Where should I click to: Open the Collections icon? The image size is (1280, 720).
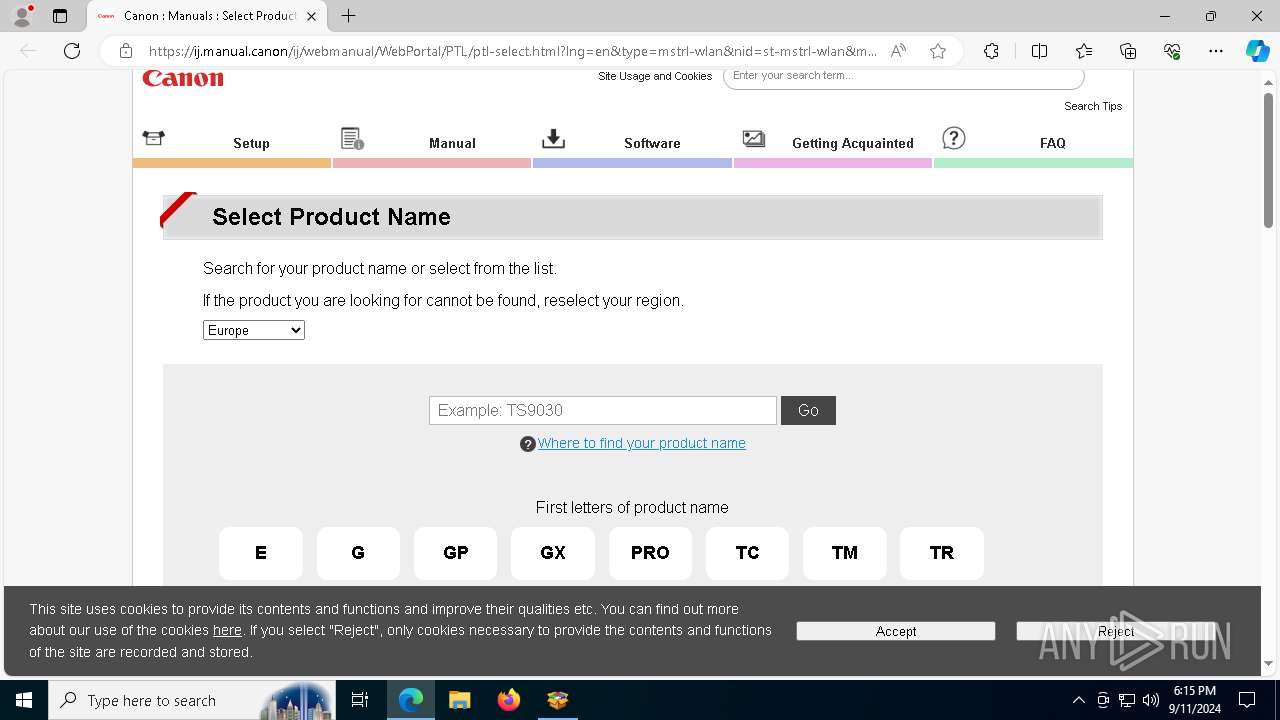(1128, 51)
